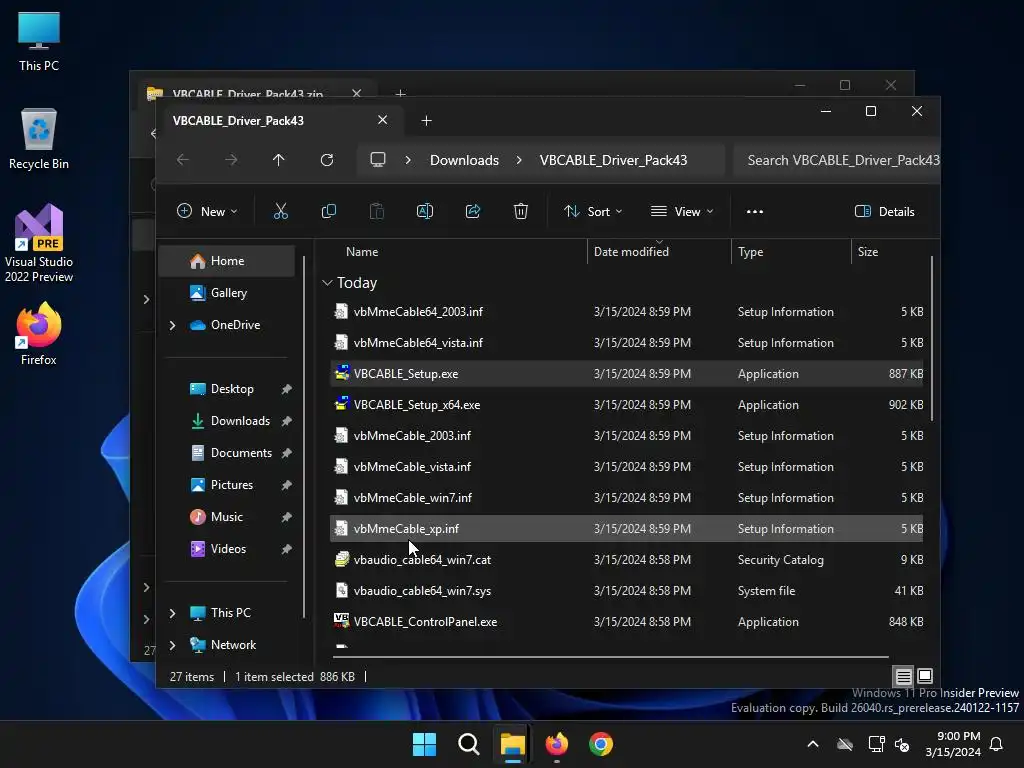This screenshot has height=768, width=1024.
Task: Select vbMmeCable_win7.inf file
Action: point(626,498)
